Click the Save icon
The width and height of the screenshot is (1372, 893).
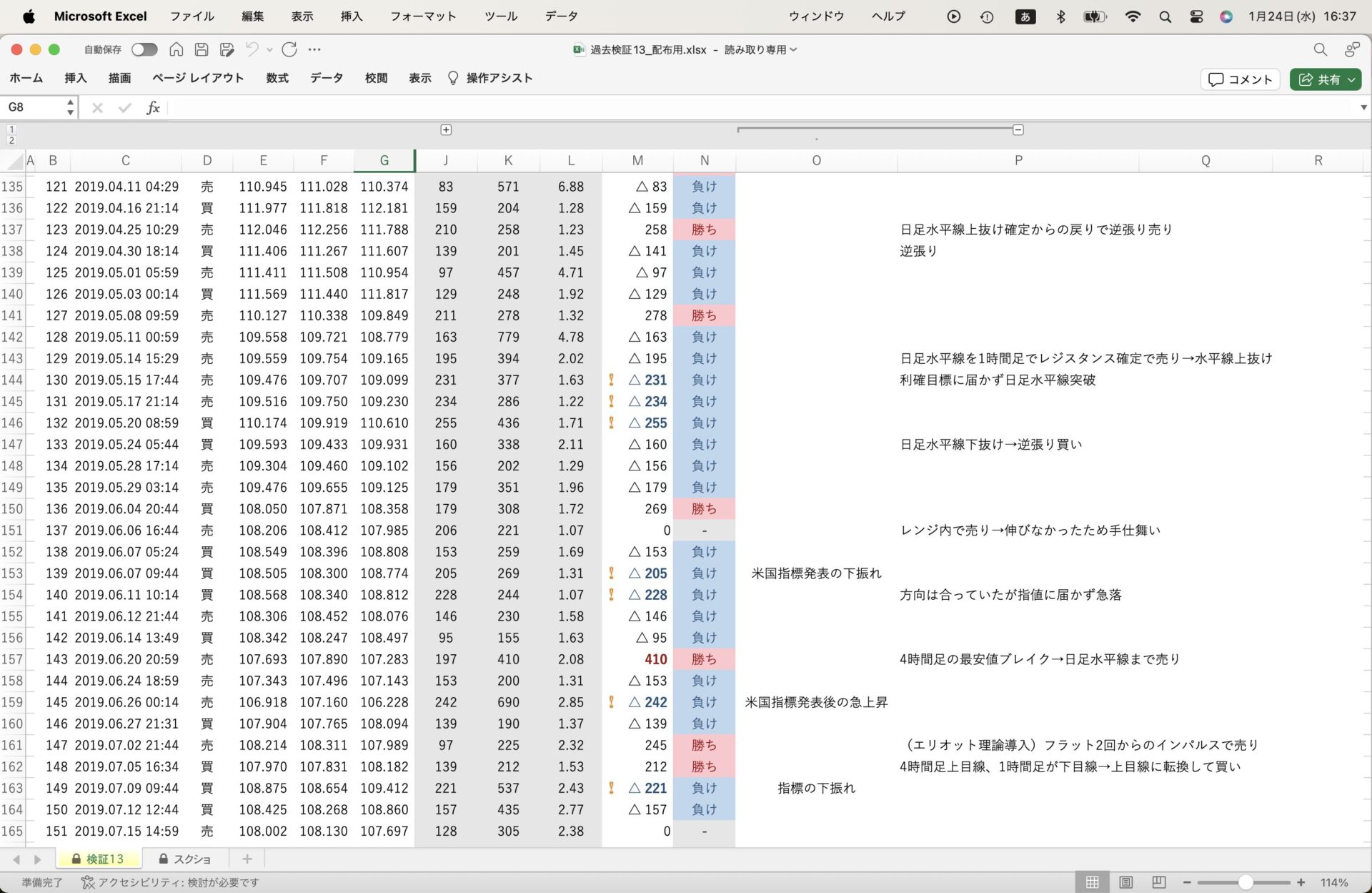202,49
